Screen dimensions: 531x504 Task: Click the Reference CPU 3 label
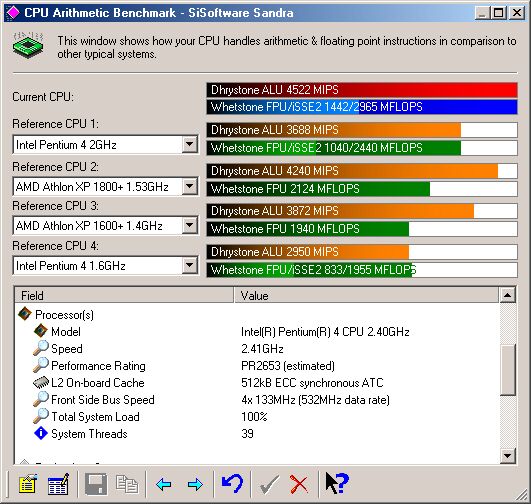point(56,206)
